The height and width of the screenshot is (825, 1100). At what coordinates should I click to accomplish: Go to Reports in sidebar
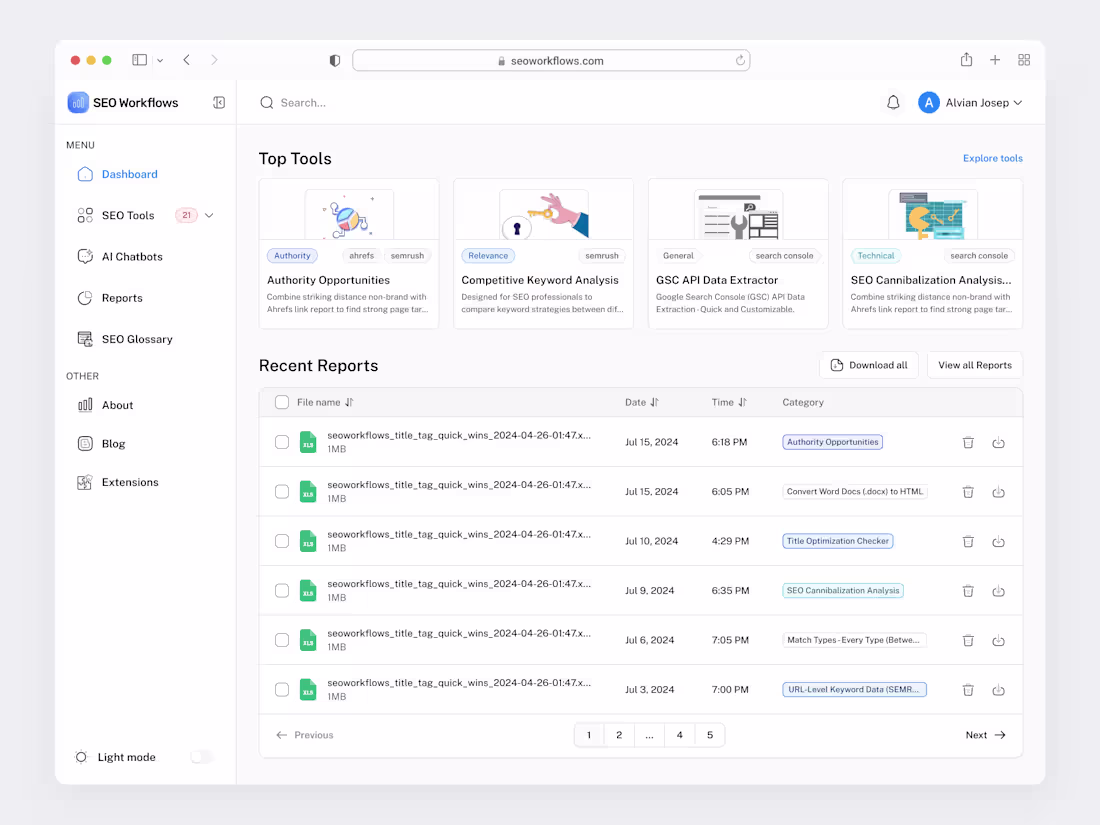(110, 298)
